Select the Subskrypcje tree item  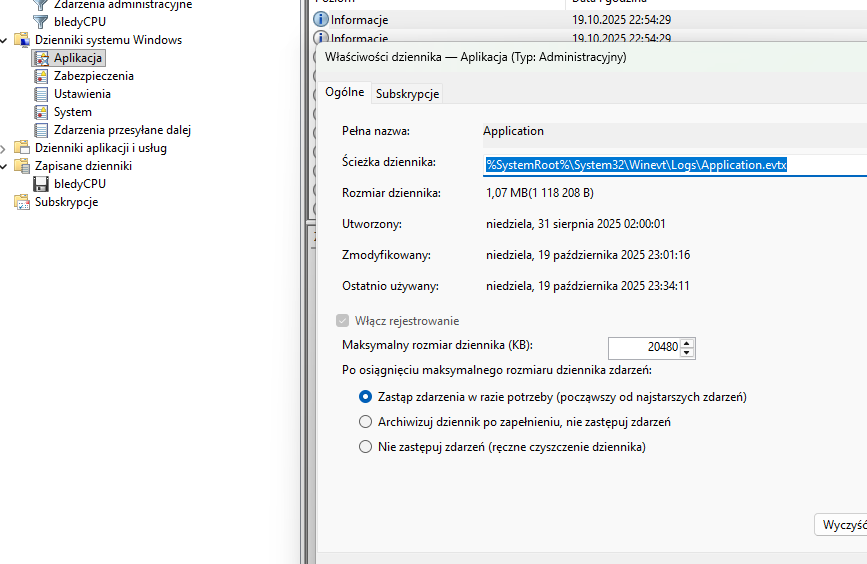pyautogui.click(x=66, y=202)
